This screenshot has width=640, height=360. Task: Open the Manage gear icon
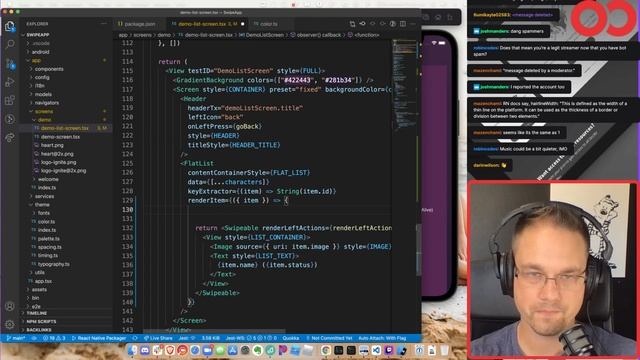tap(9, 324)
